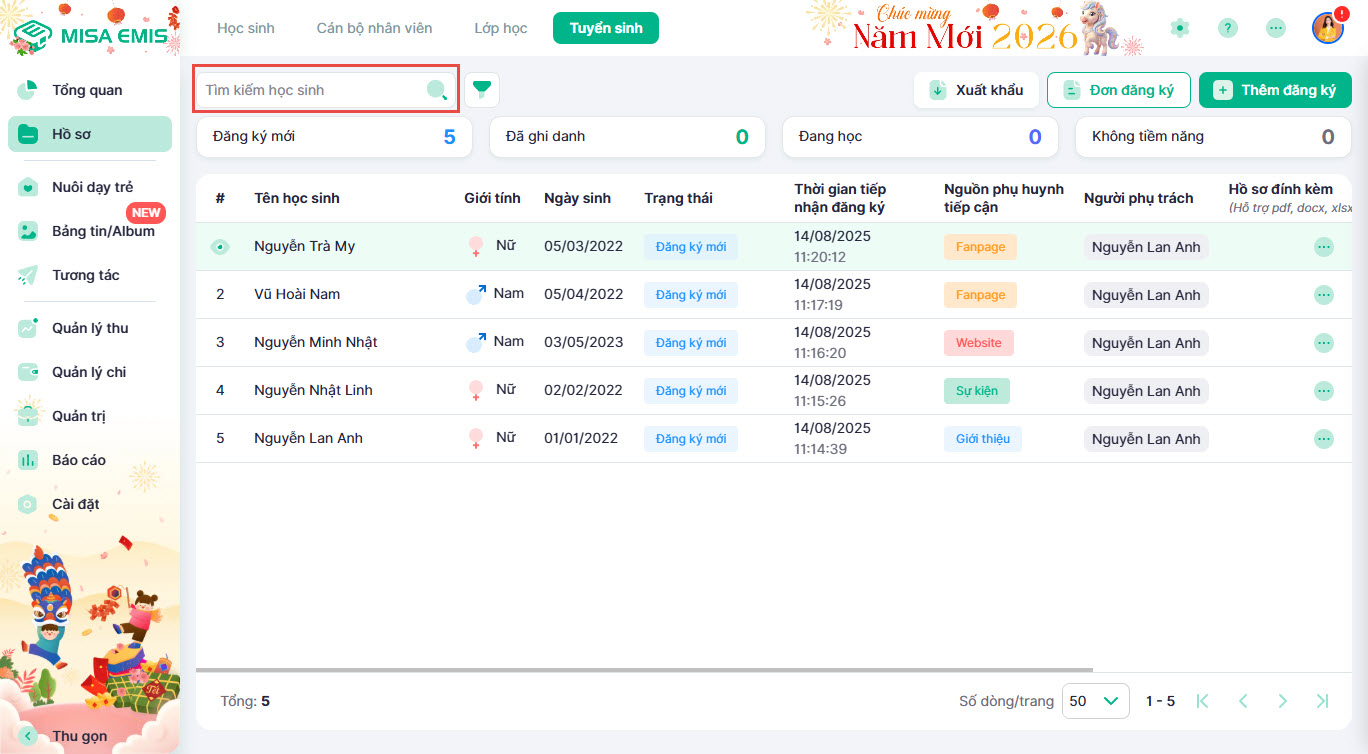Switch to the Lớp học tab

click(x=501, y=28)
